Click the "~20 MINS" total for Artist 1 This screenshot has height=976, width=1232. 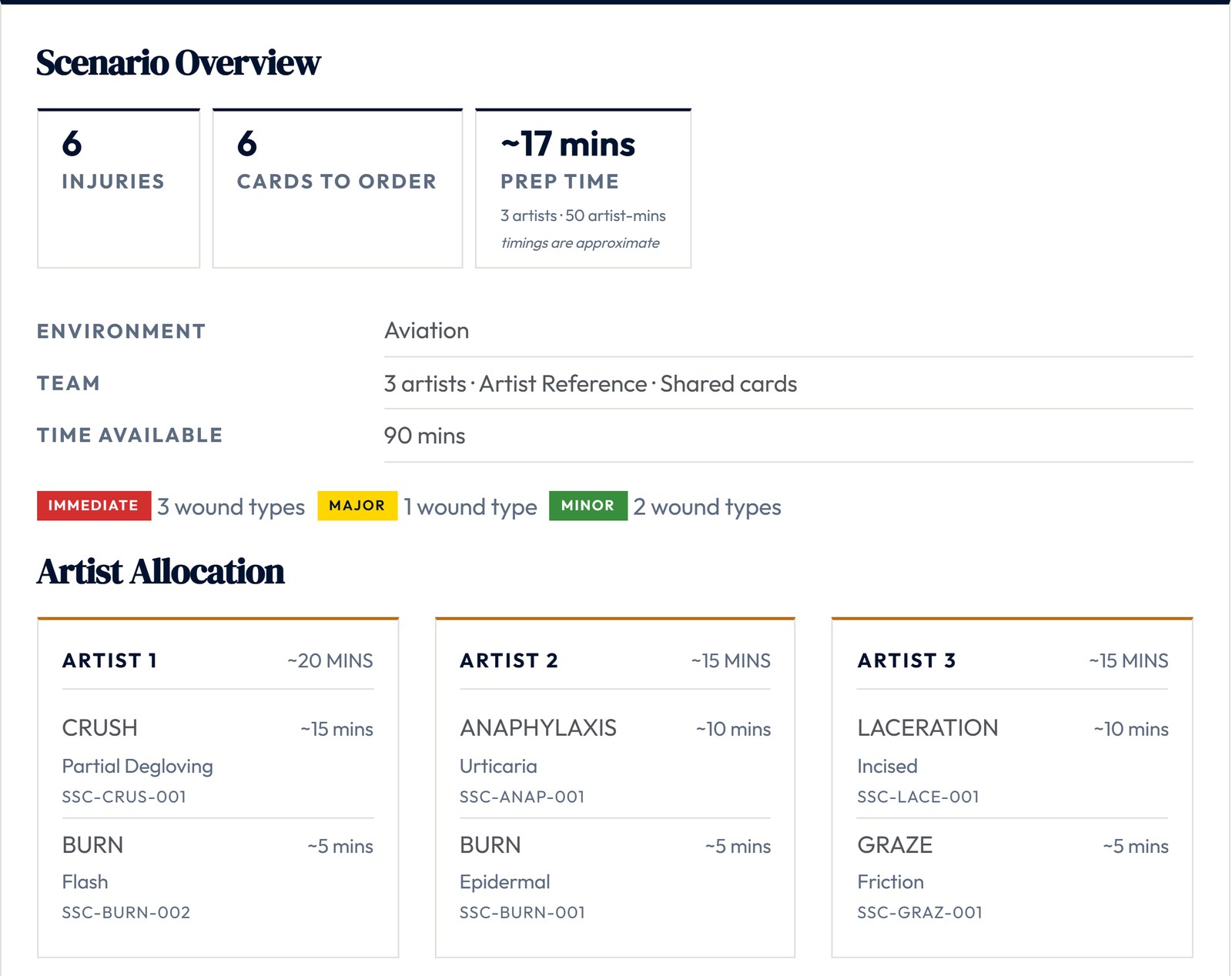(x=330, y=661)
